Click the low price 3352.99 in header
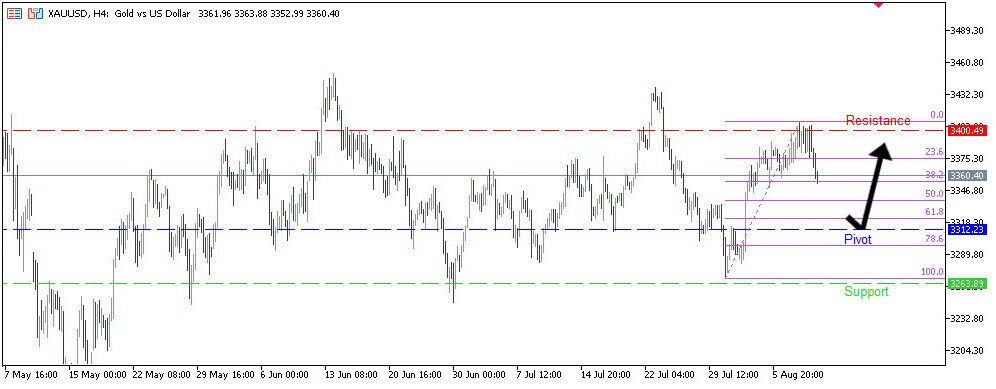Viewport: 996px width, 389px height. (286, 13)
